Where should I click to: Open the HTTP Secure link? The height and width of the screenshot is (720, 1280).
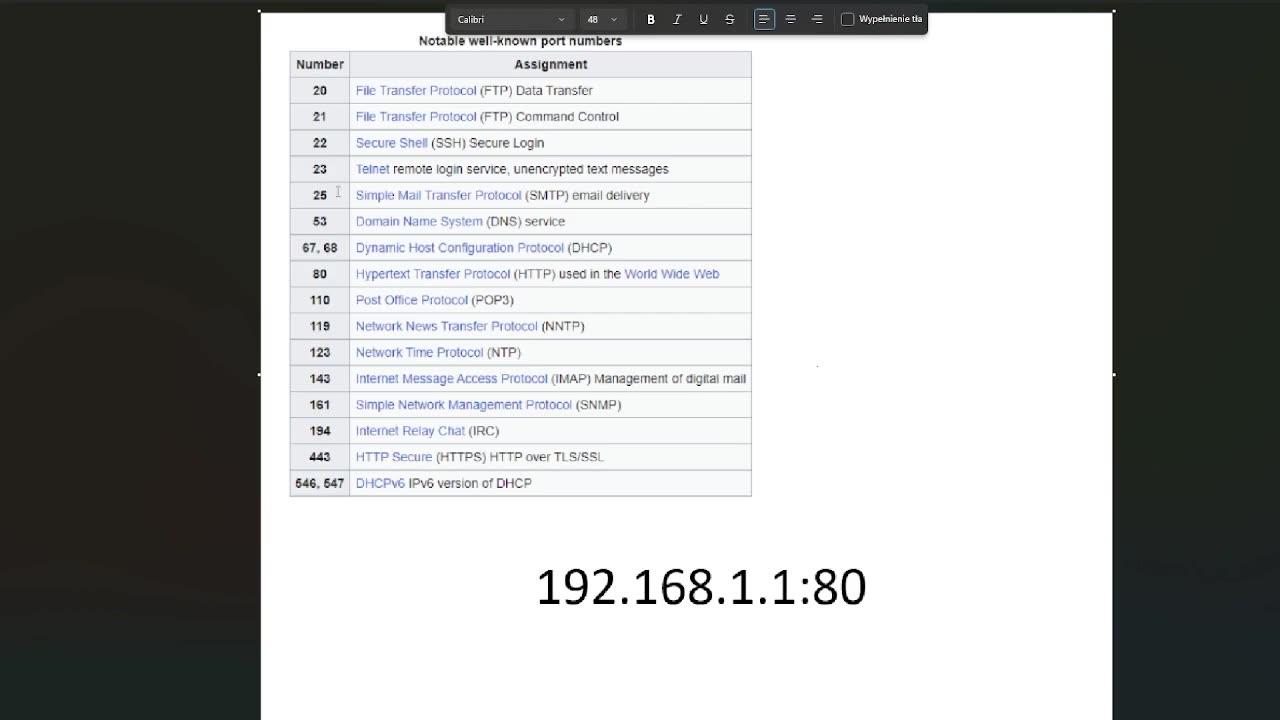tap(394, 456)
